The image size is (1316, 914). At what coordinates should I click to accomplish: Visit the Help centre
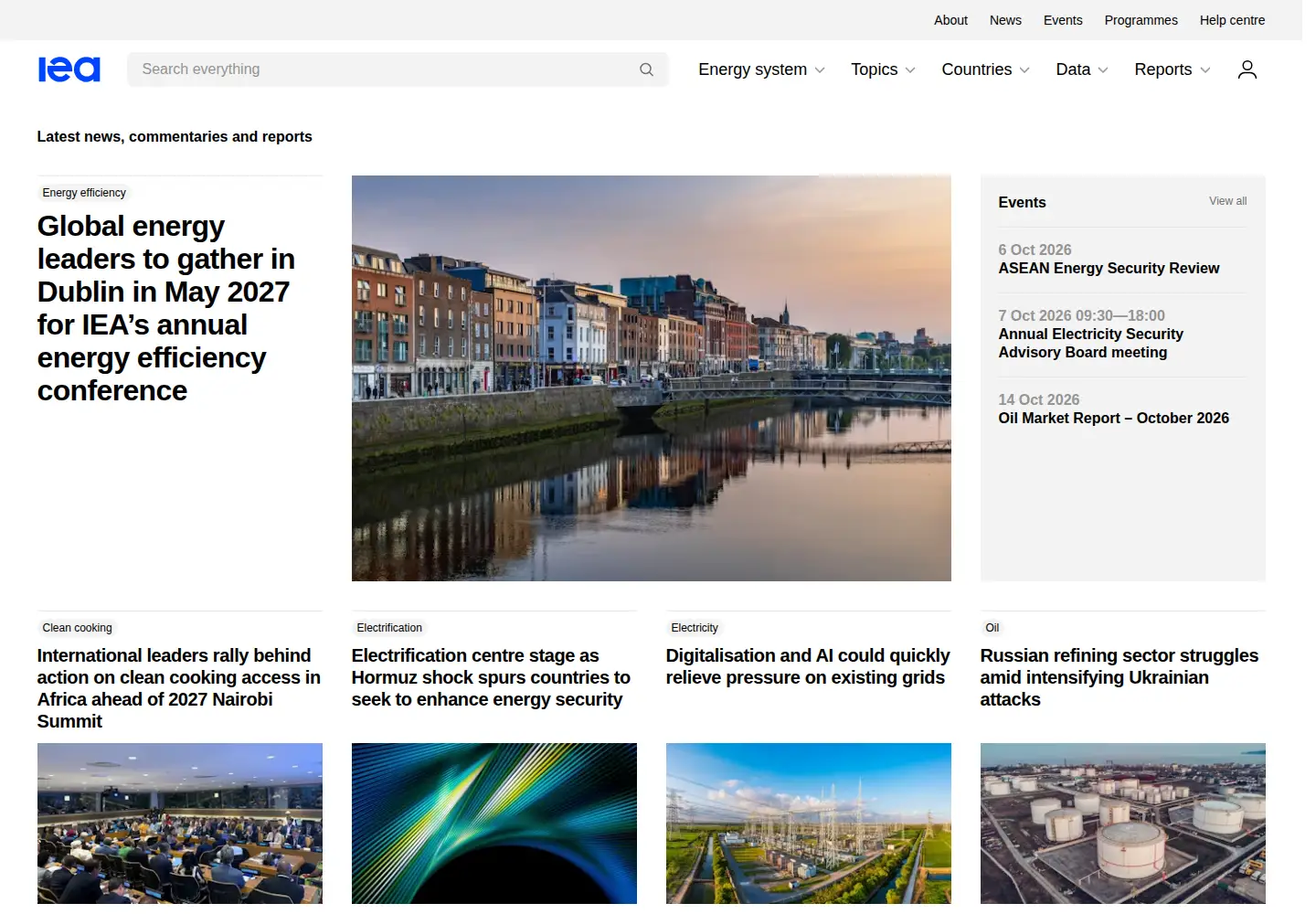(1232, 20)
